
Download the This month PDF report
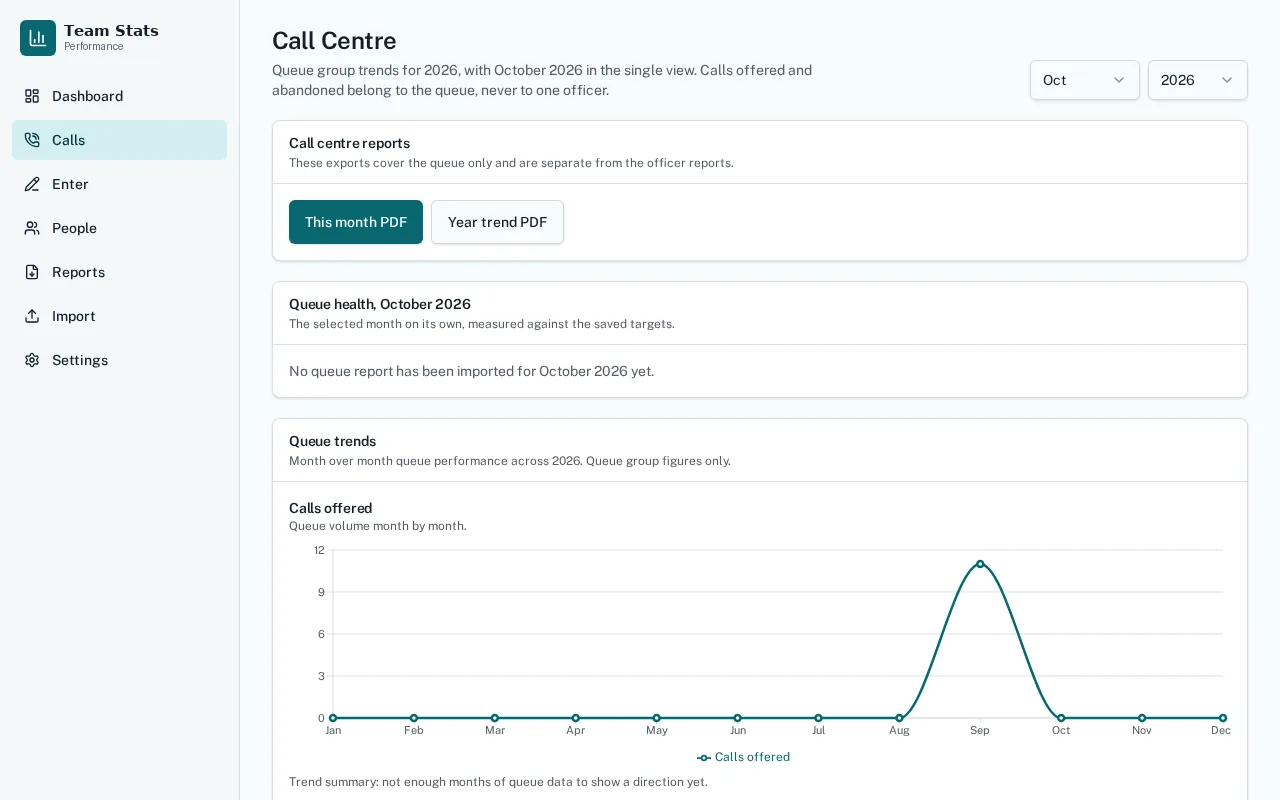click(356, 222)
